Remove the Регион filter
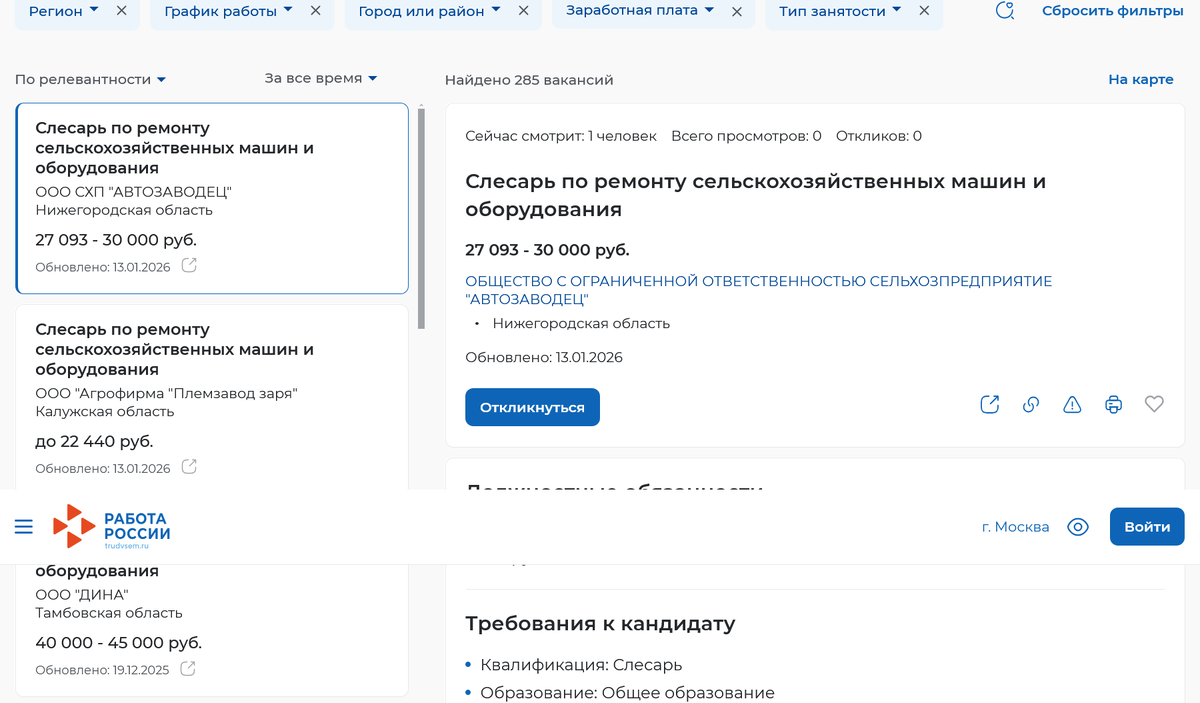Viewport: 1200px width, 703px height. 122,11
